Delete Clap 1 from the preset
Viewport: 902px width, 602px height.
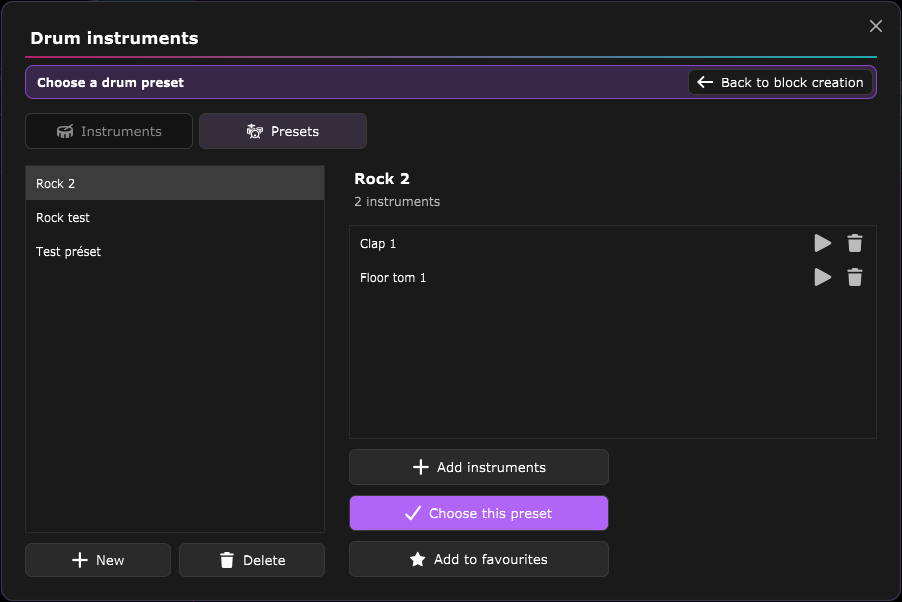tap(855, 243)
